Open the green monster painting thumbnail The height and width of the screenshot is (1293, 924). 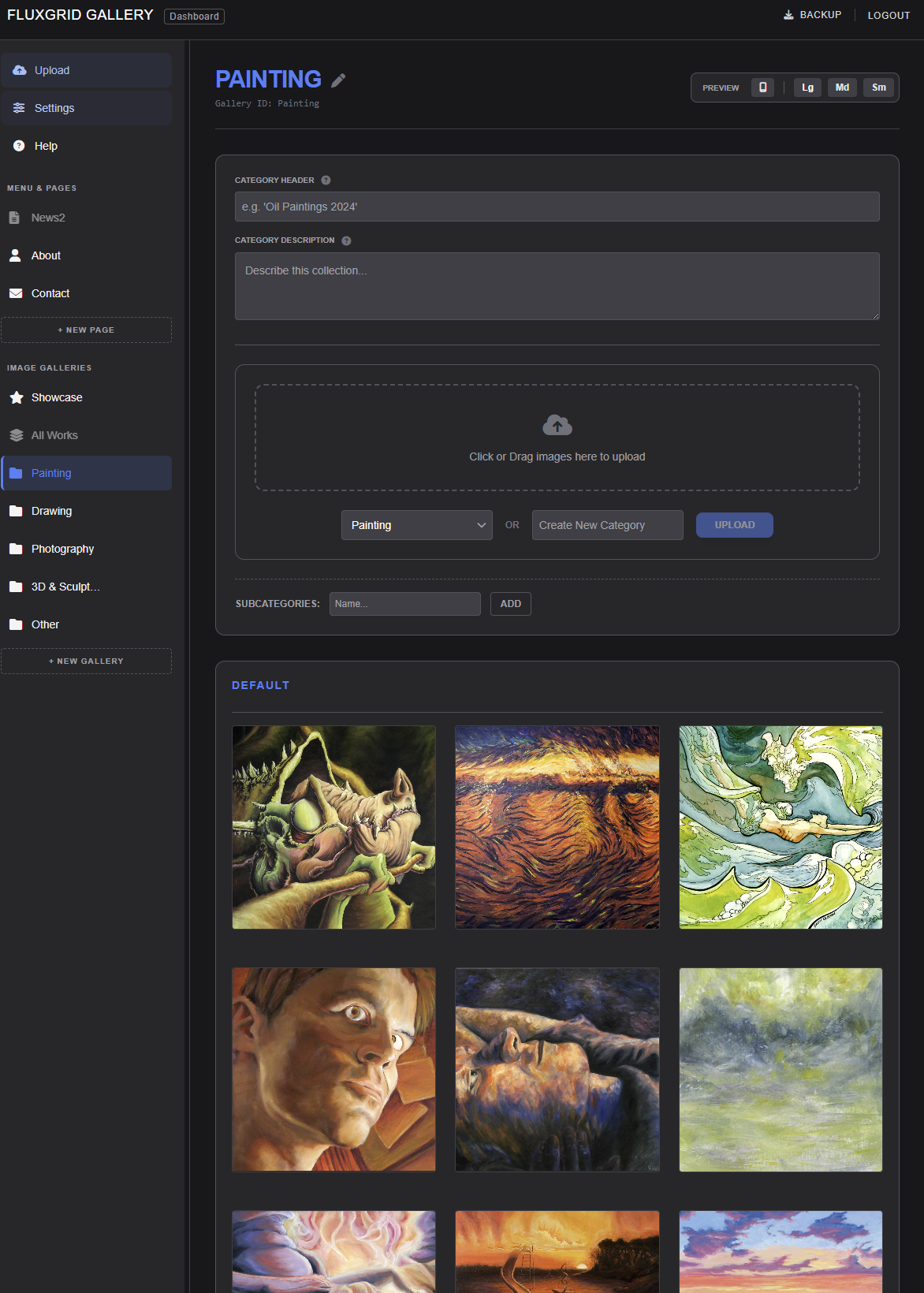[x=334, y=827]
